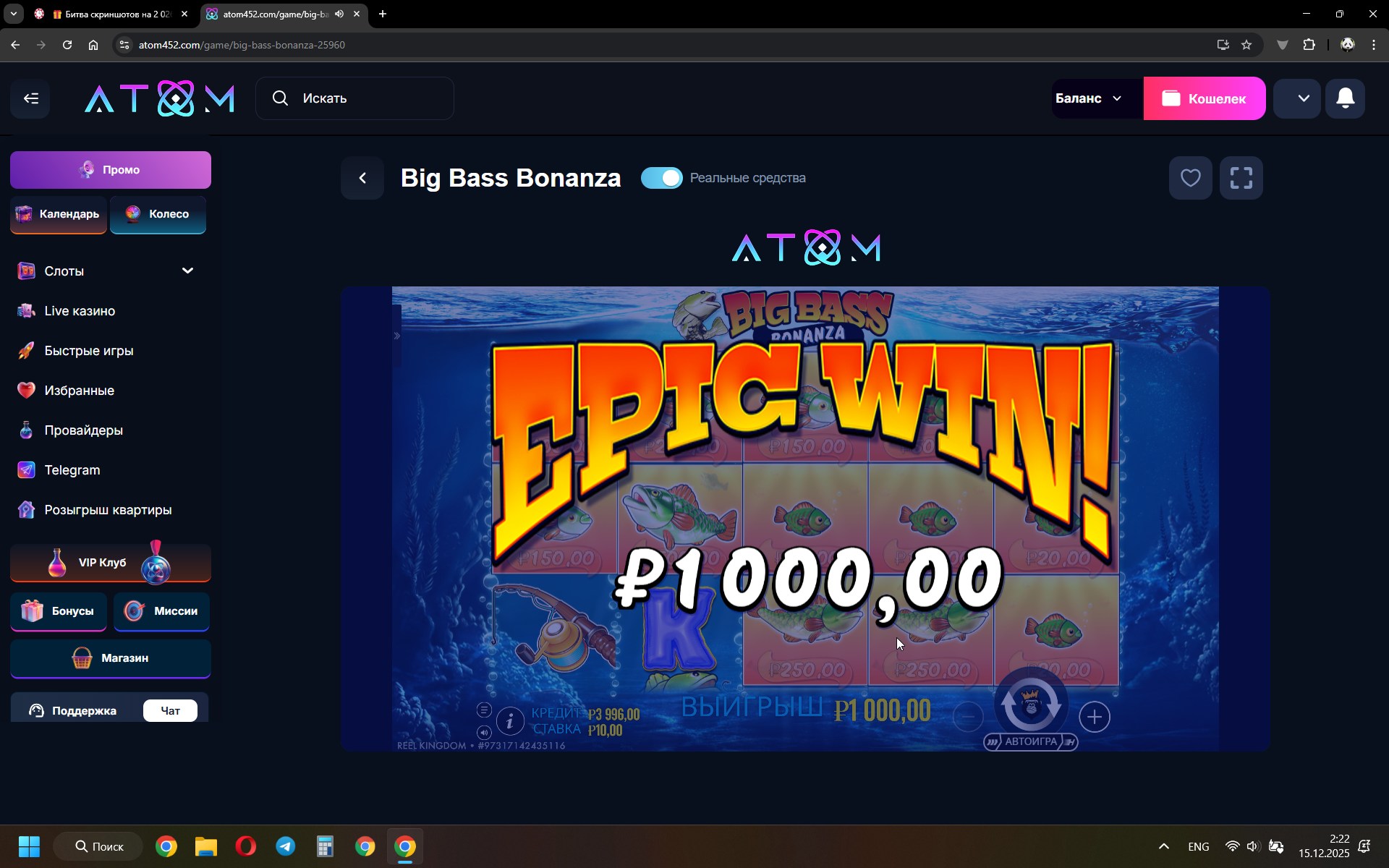The image size is (1389, 868).
Task: Open the Кошелек wallet button
Action: click(1205, 98)
